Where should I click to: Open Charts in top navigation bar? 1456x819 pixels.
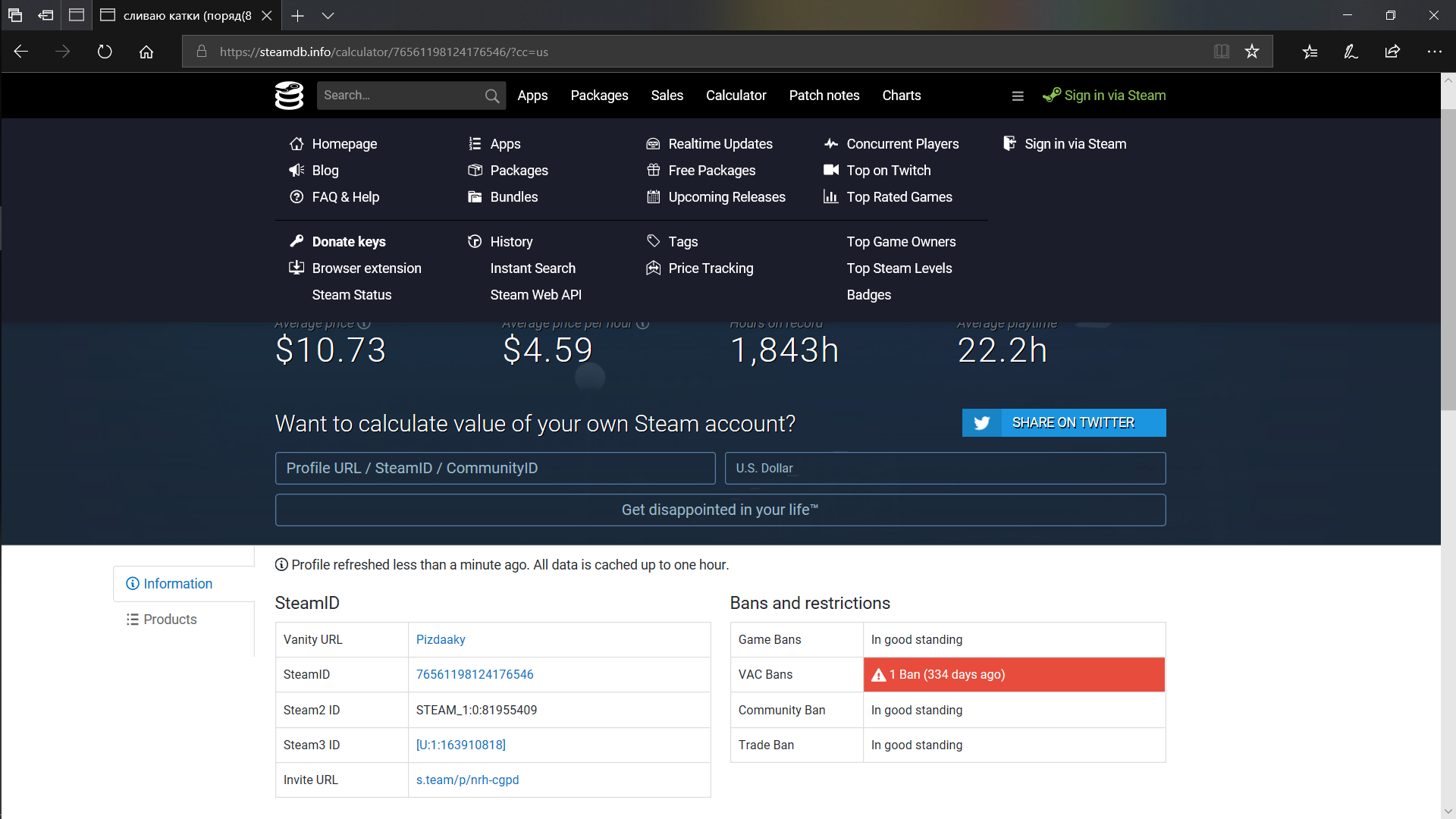902,96
